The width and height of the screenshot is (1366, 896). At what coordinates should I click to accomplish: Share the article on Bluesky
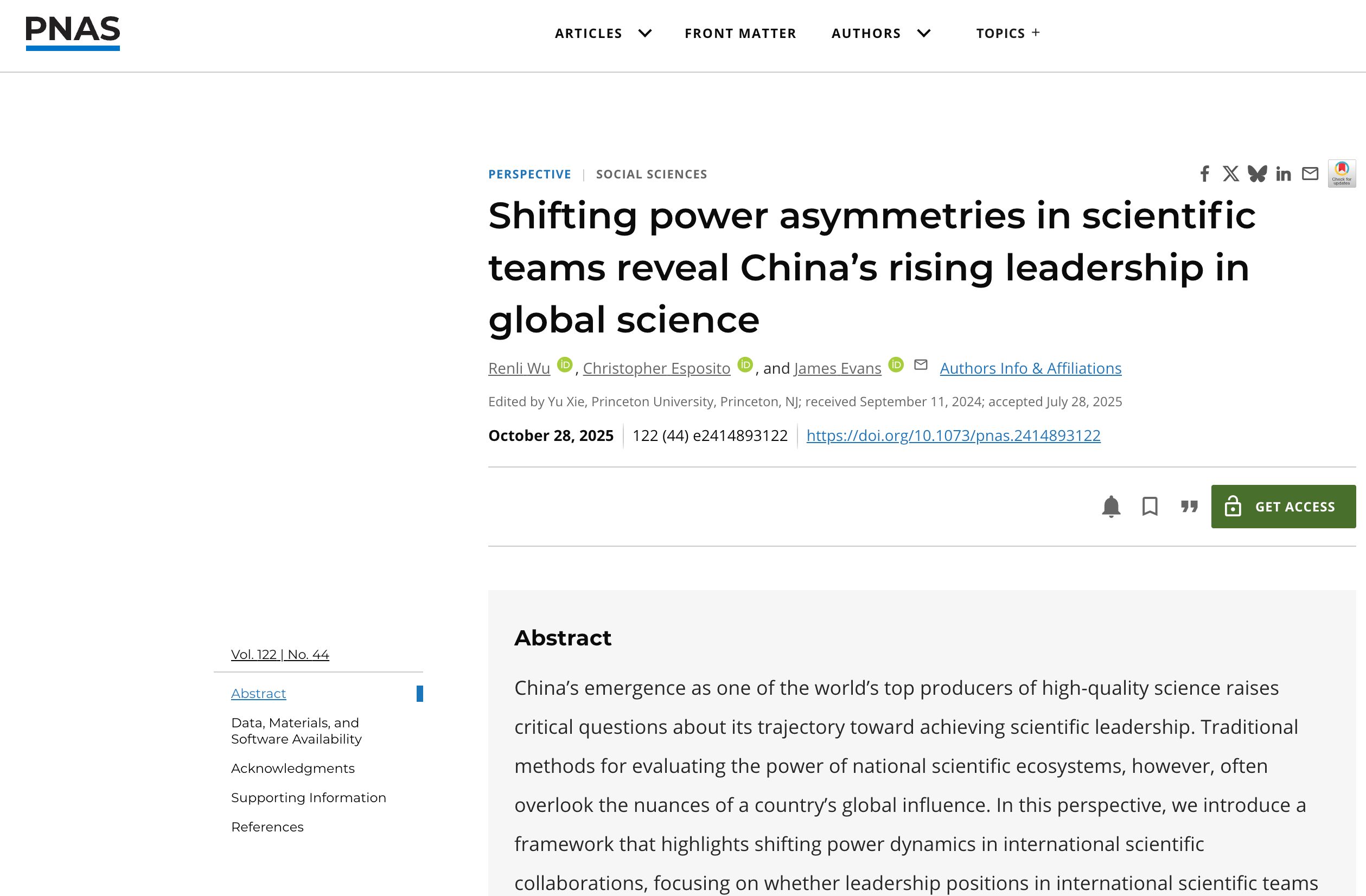(1257, 174)
